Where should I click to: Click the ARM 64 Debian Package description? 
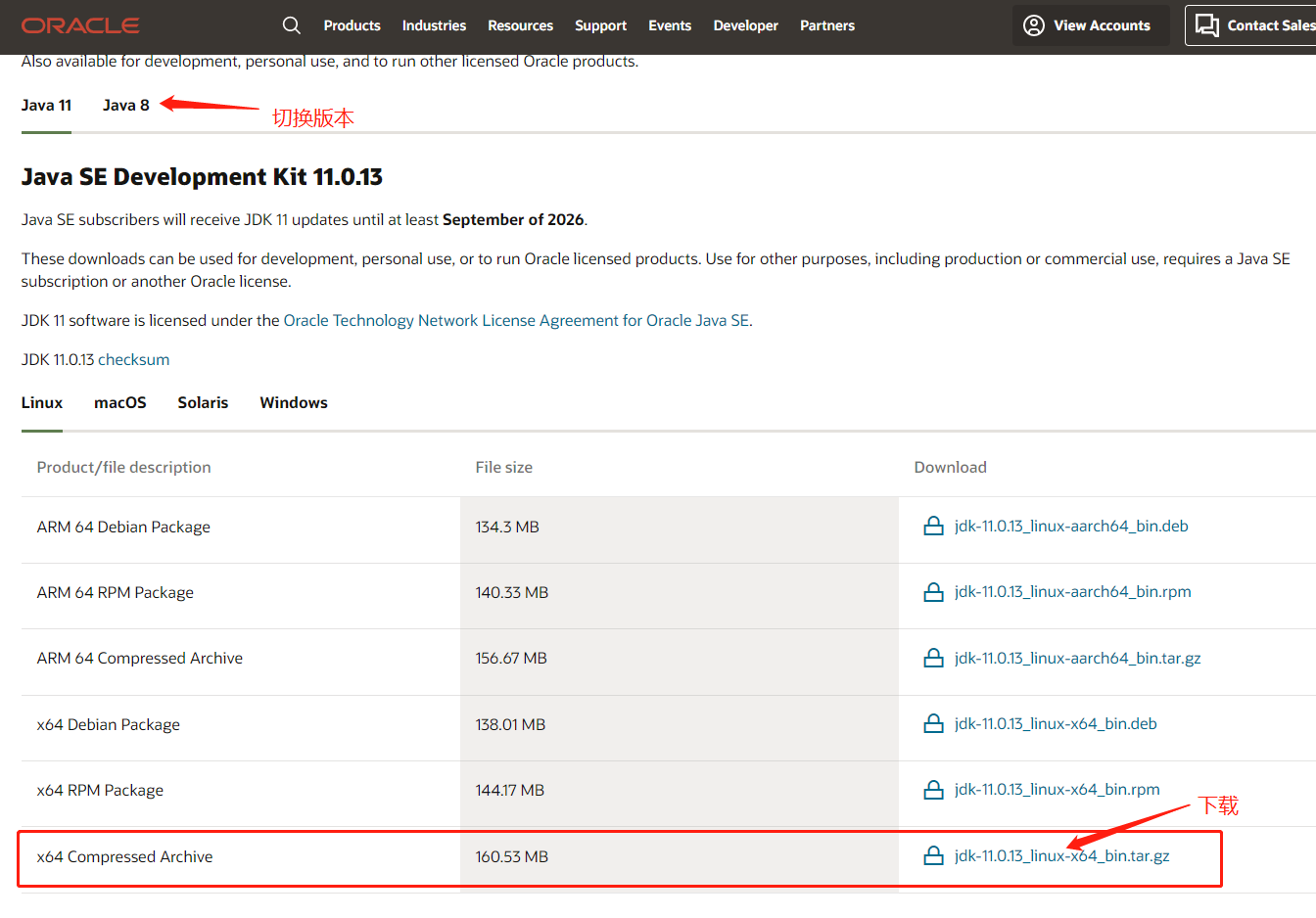(x=123, y=527)
